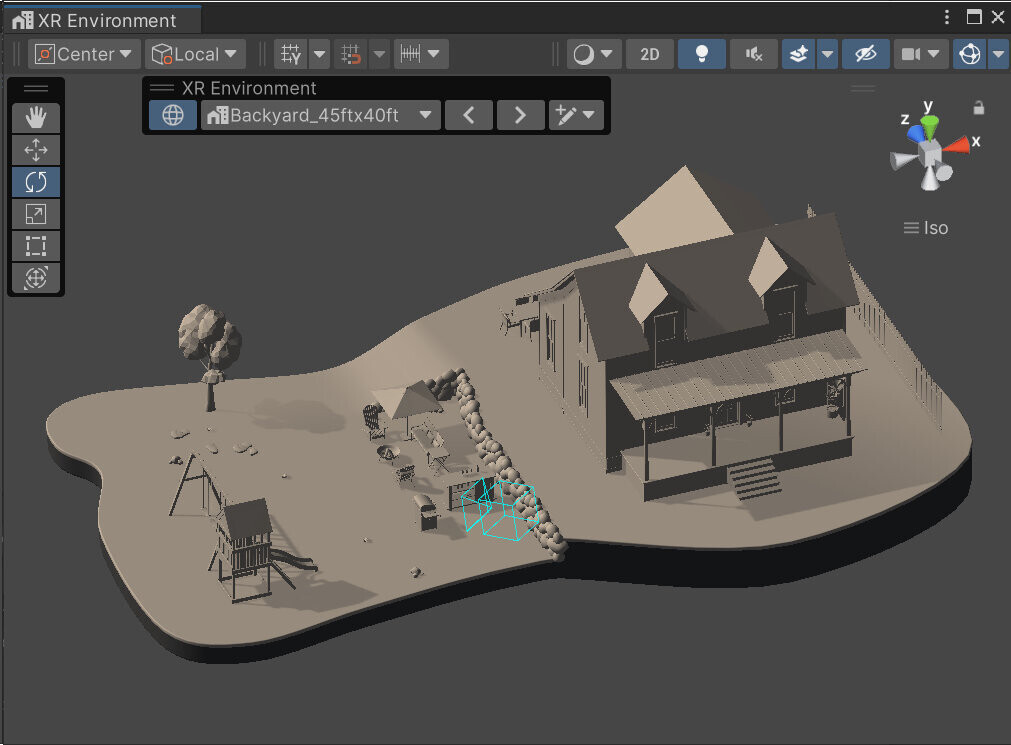The image size is (1011, 745).
Task: Open snap increment settings dropdown
Action: tap(420, 54)
